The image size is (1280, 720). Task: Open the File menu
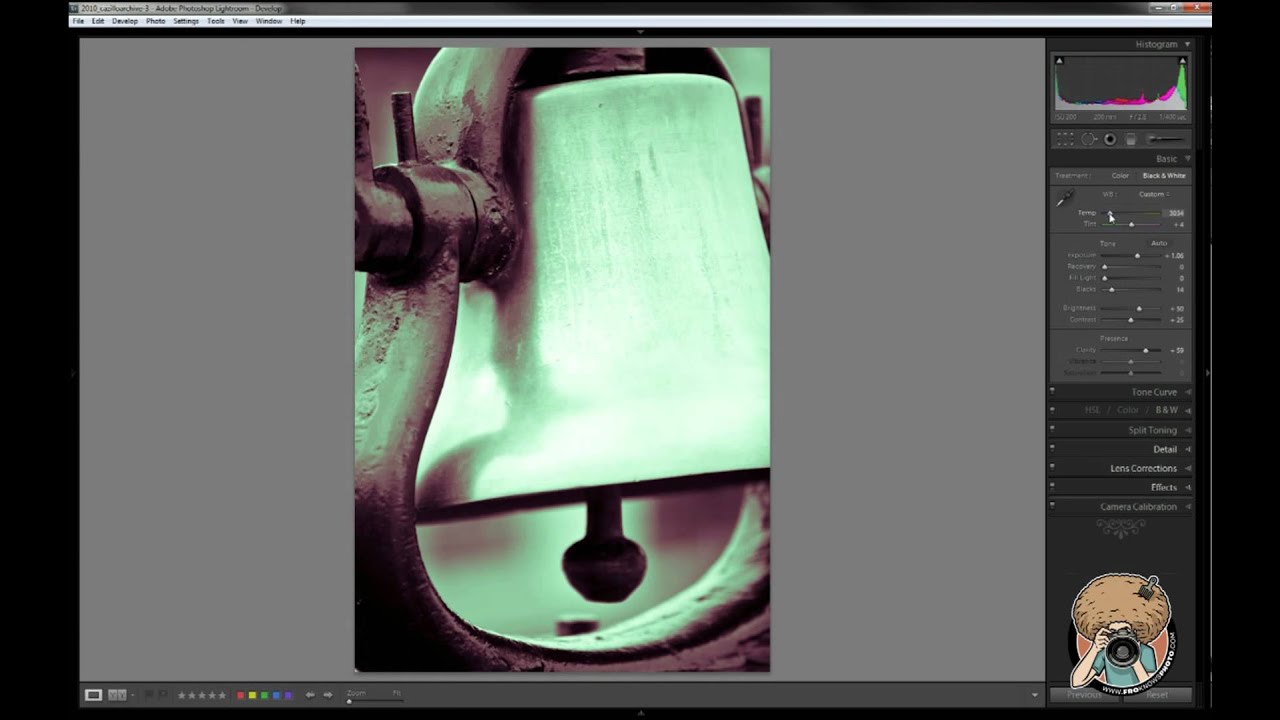pyautogui.click(x=78, y=21)
